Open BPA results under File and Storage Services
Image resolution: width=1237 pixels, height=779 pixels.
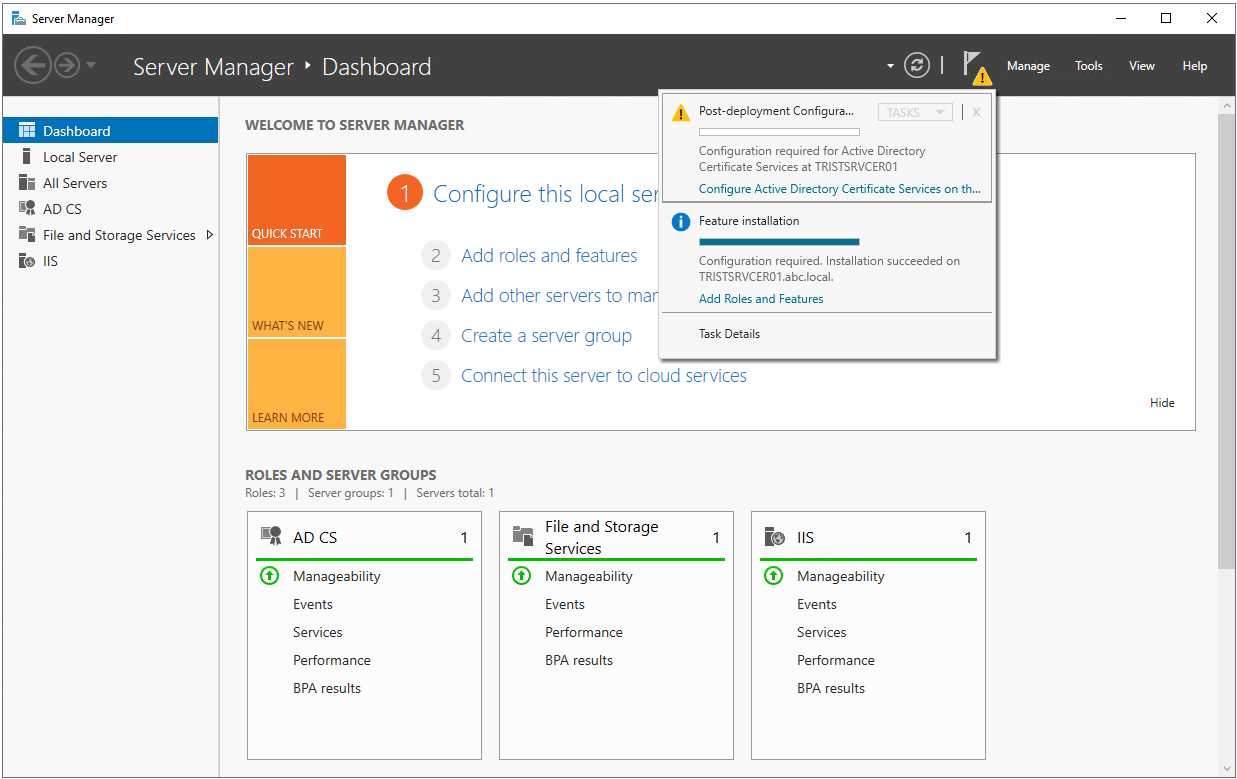click(x=579, y=660)
